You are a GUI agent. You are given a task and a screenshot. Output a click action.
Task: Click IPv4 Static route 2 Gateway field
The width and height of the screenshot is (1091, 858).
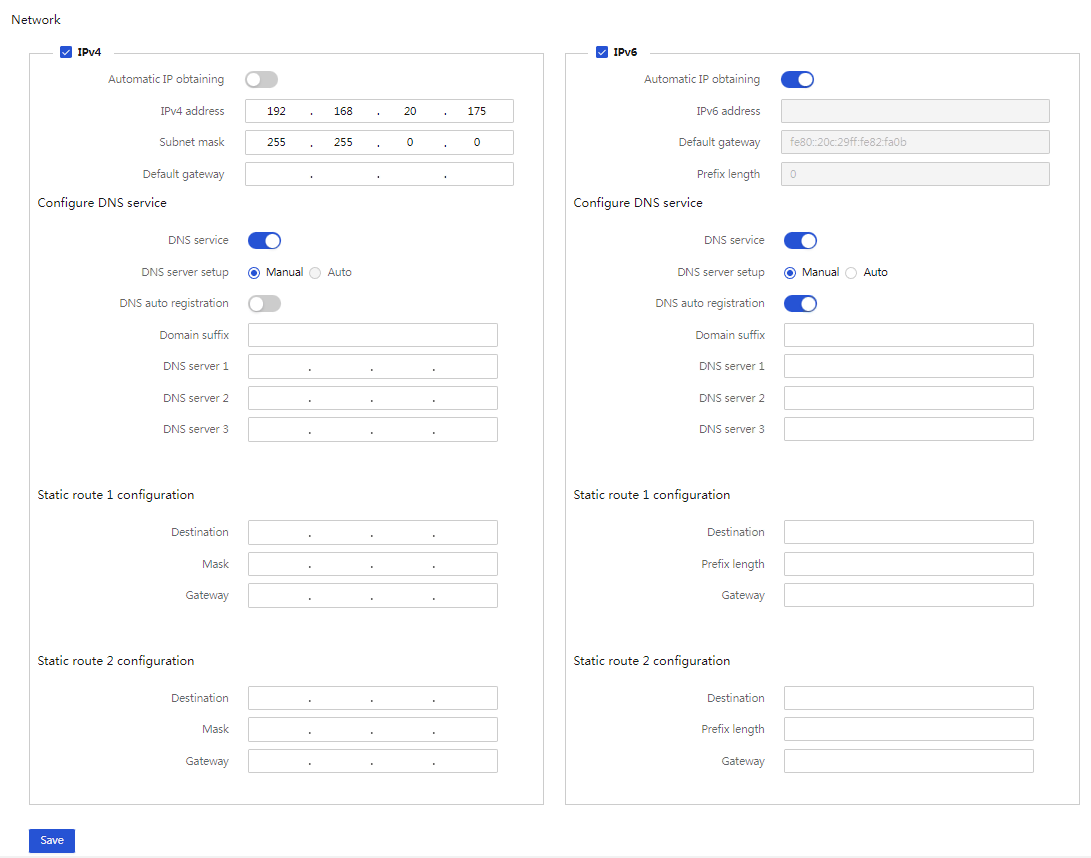click(373, 761)
